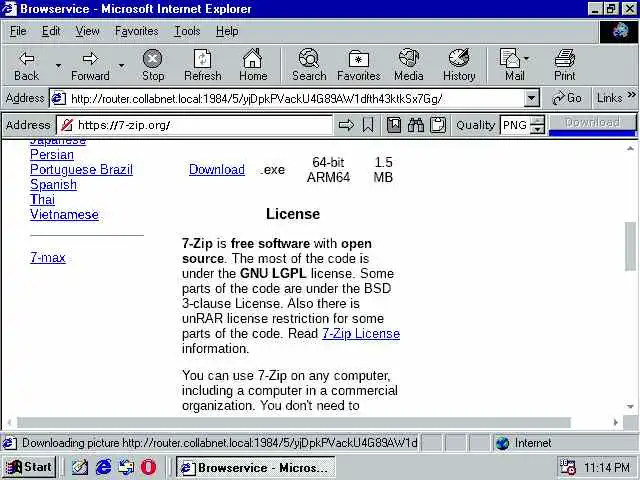Click the horizontal scrollbar left arrow
Viewport: 640px width, 480px height.
(9, 422)
